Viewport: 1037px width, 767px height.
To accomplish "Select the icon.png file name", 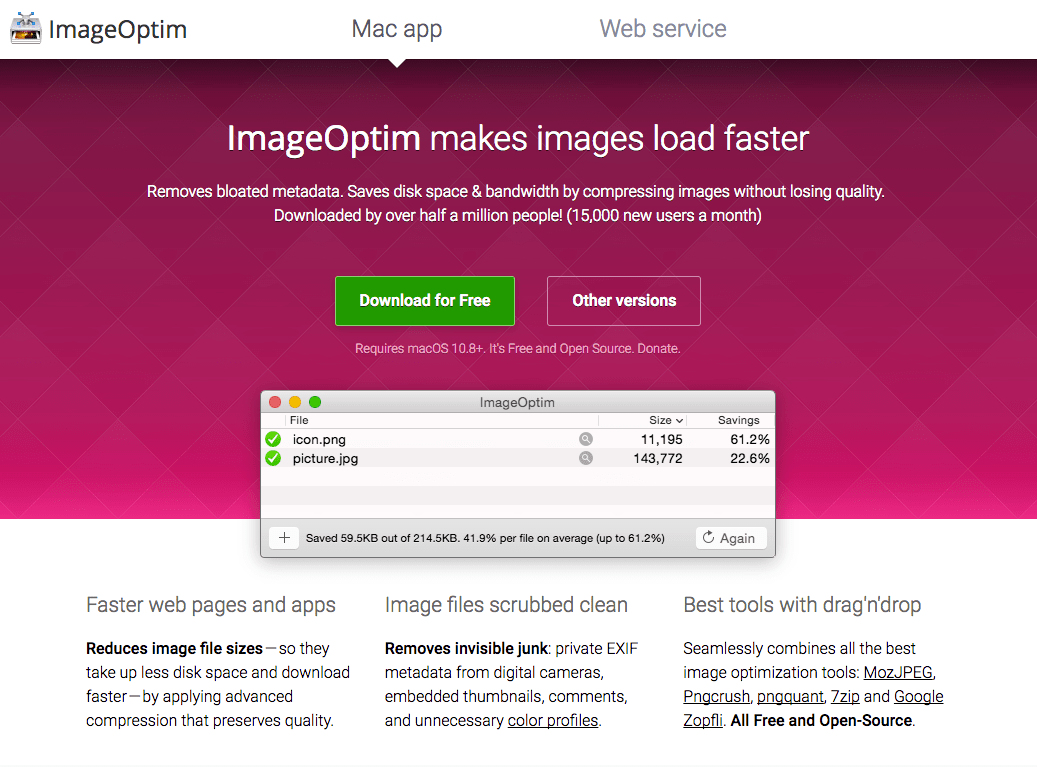I will point(319,440).
